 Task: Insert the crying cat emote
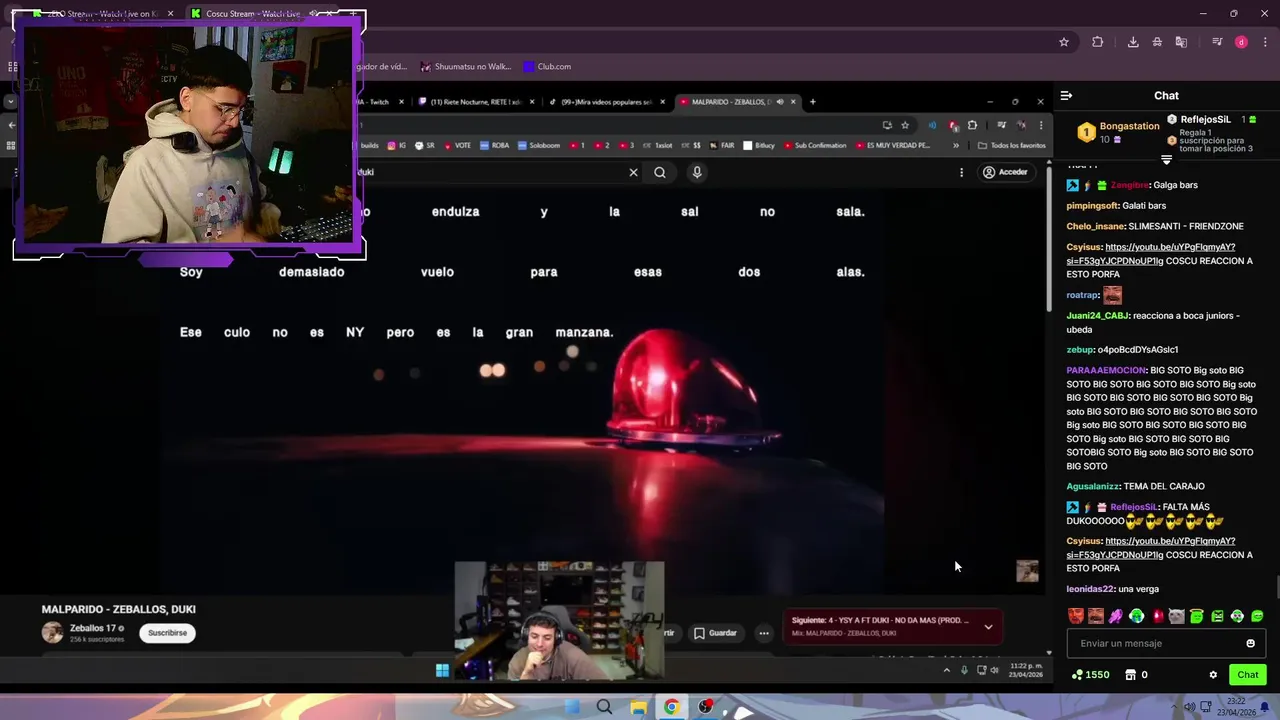click(1177, 616)
